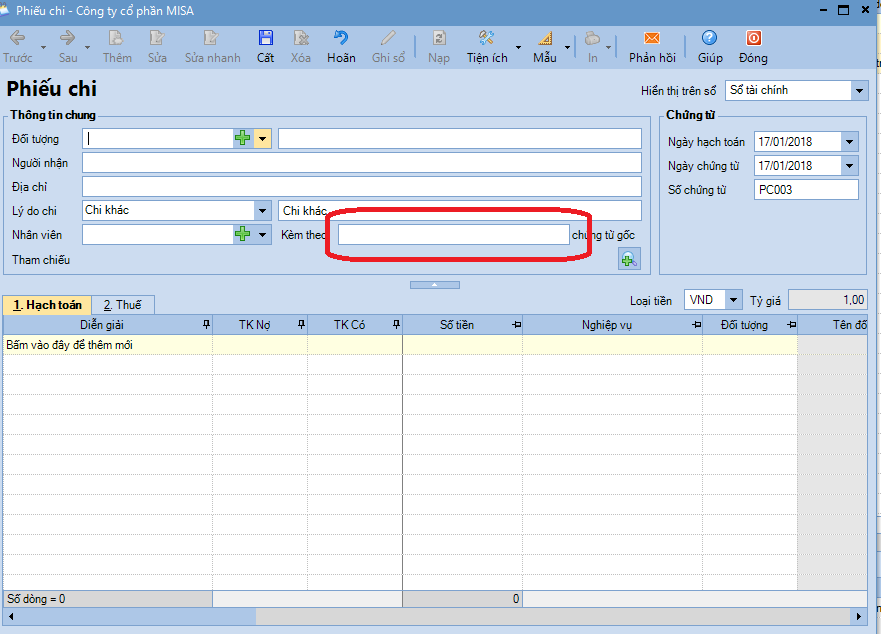Open the Tiện ích utilities icon
This screenshot has width=881, height=634.
pyautogui.click(x=487, y=38)
